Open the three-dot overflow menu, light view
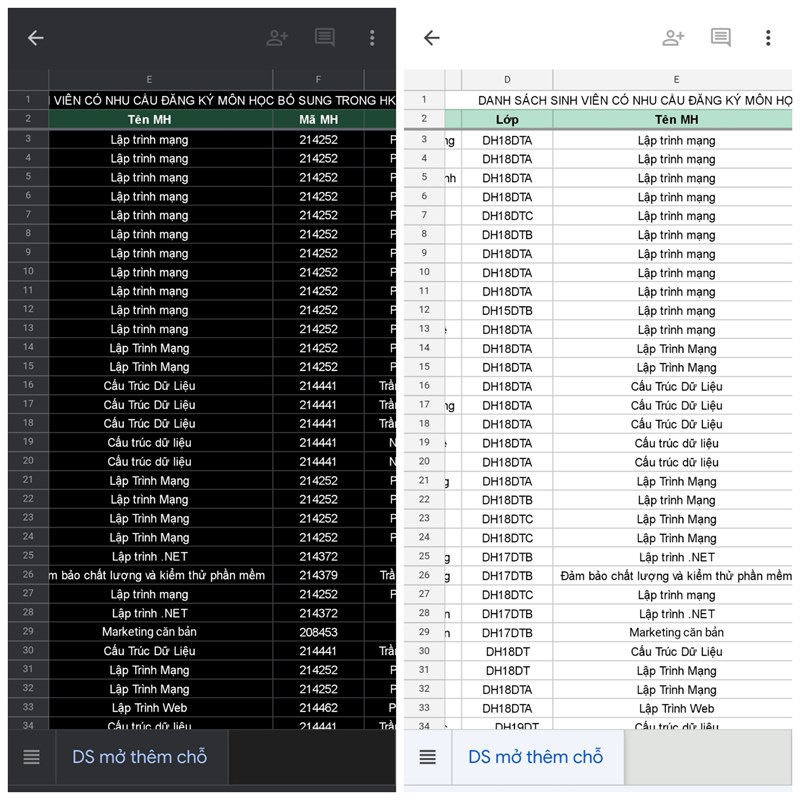The width and height of the screenshot is (800, 800). [768, 38]
